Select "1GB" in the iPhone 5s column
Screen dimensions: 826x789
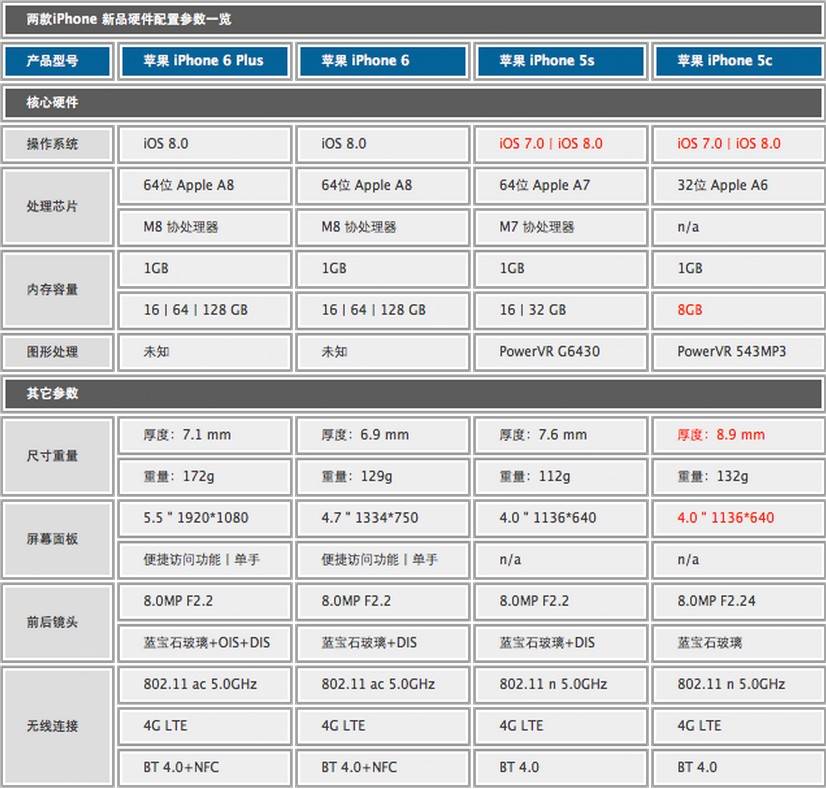(x=512, y=269)
